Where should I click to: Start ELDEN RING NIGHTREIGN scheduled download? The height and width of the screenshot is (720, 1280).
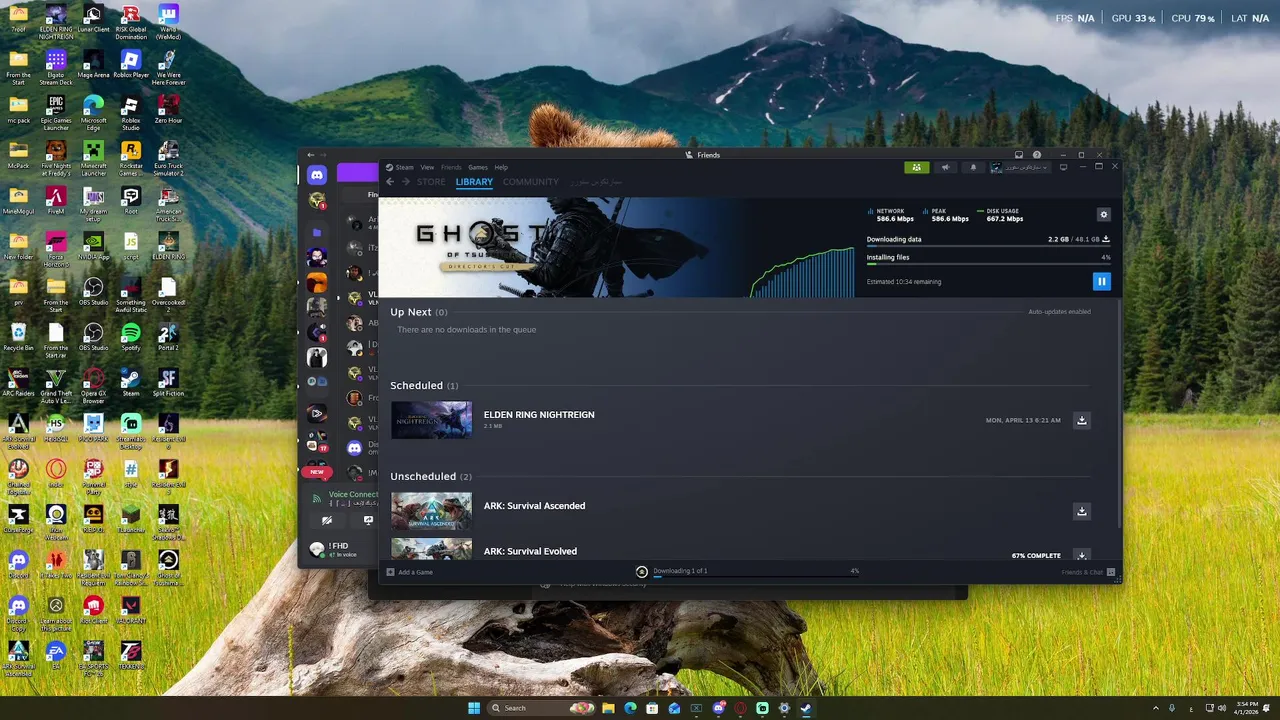coord(1081,420)
